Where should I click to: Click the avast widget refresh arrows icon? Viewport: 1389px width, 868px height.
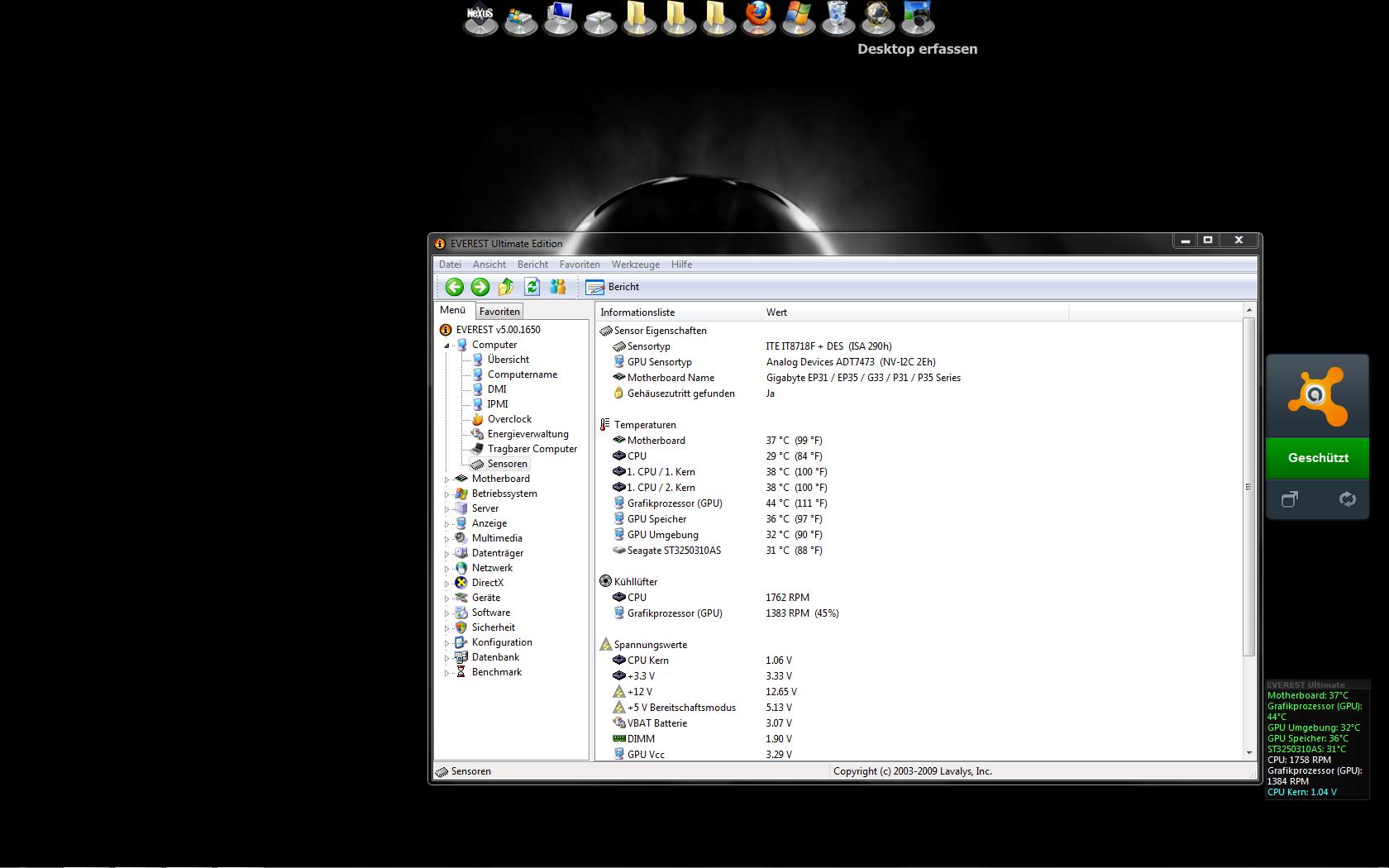point(1347,499)
